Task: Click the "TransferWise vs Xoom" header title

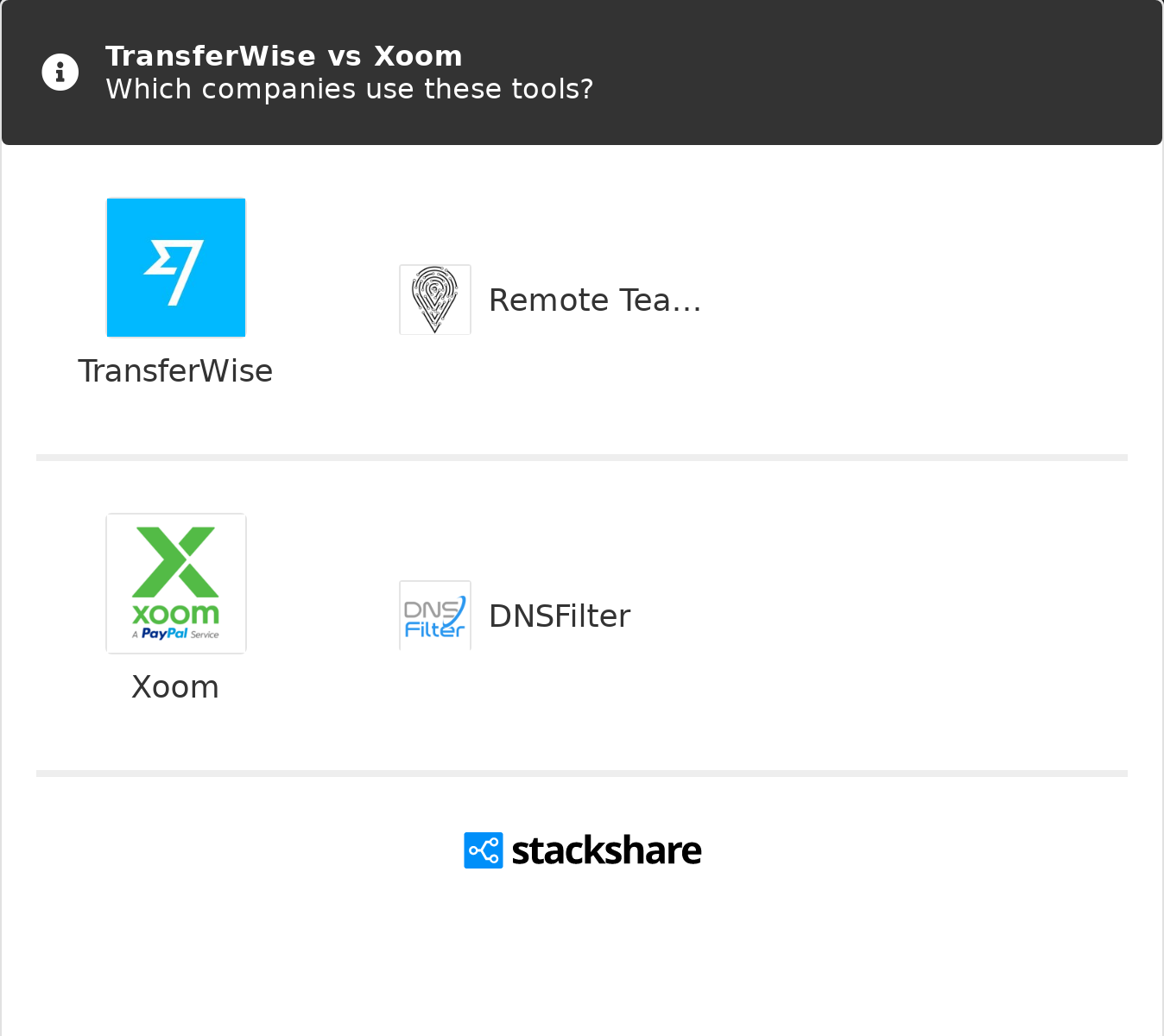Action: pyautogui.click(x=284, y=56)
